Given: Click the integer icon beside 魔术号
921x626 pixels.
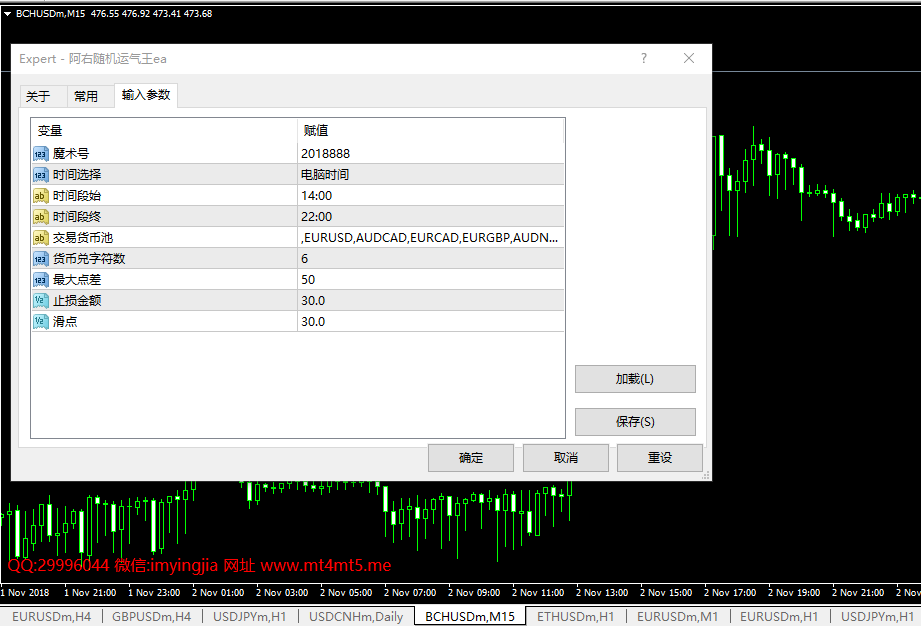Looking at the screenshot, I should (40, 154).
